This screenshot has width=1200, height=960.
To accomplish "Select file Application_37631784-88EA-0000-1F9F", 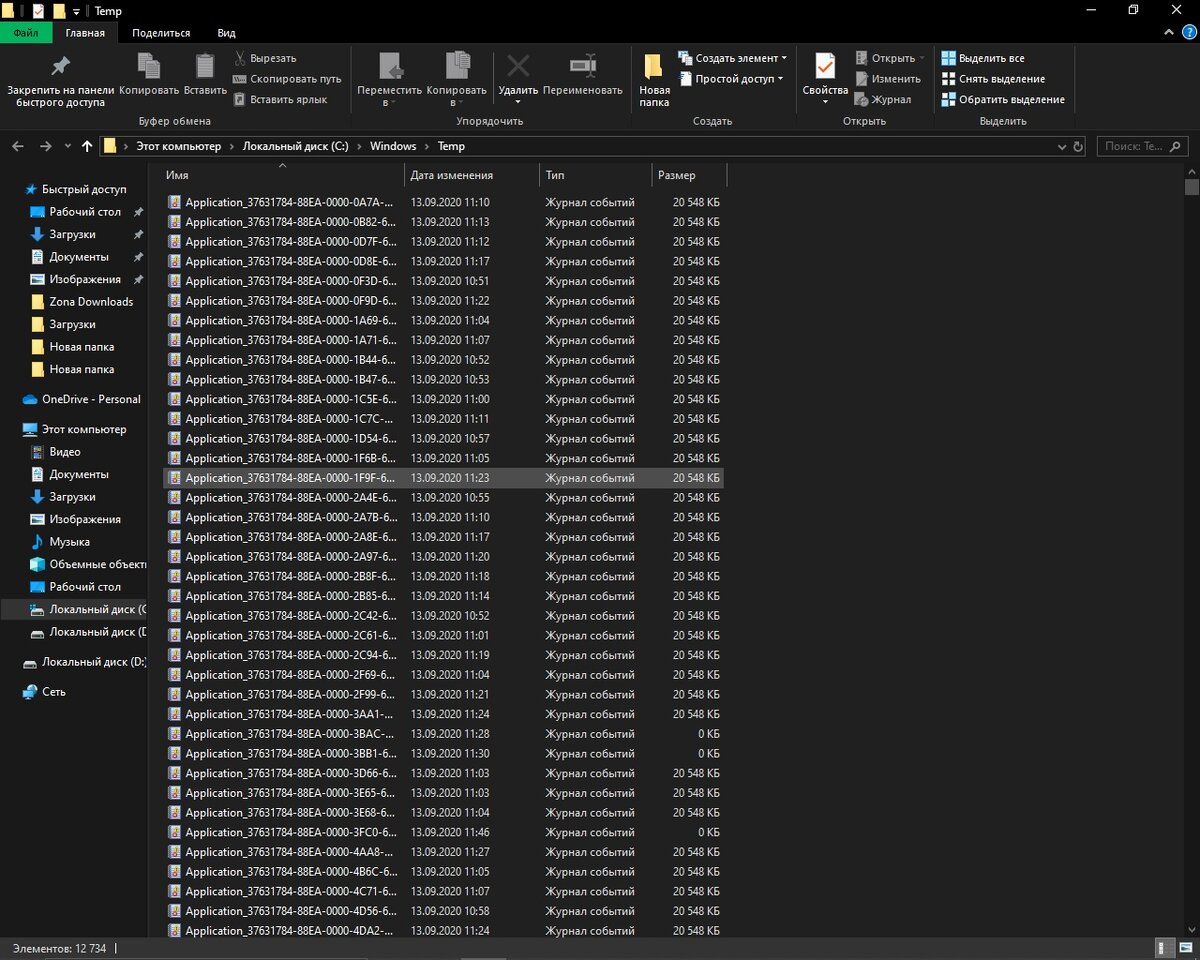I will coord(443,478).
